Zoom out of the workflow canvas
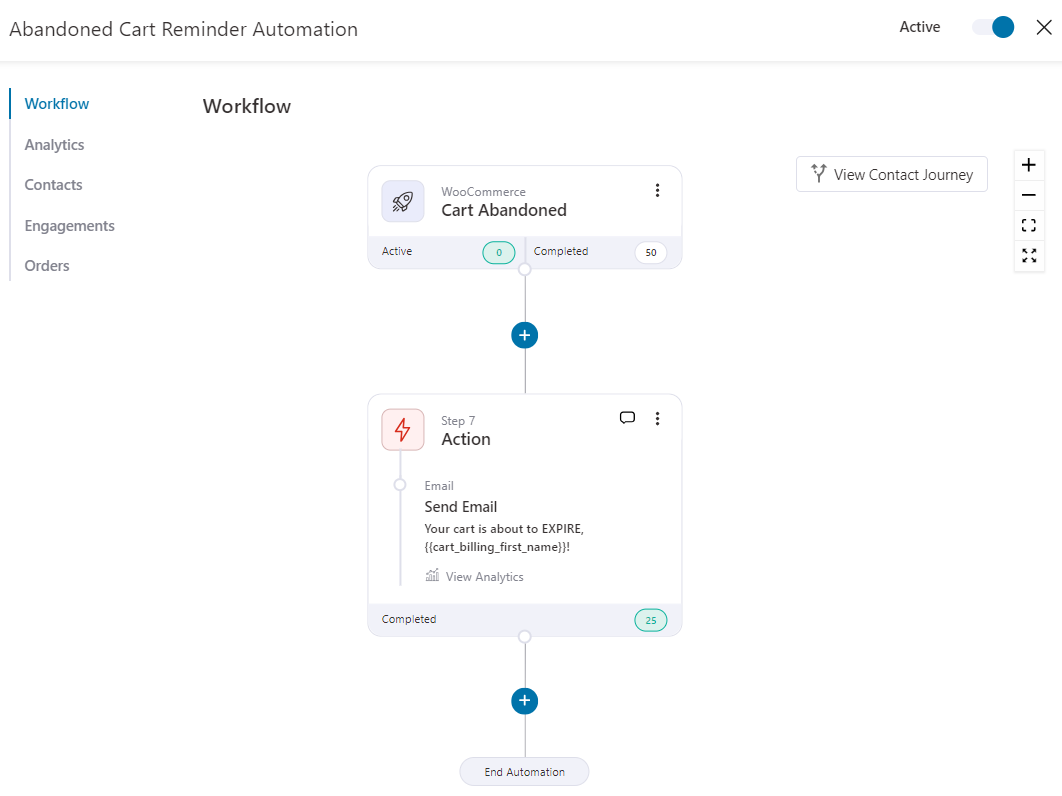This screenshot has height=796, width=1062. click(1028, 195)
